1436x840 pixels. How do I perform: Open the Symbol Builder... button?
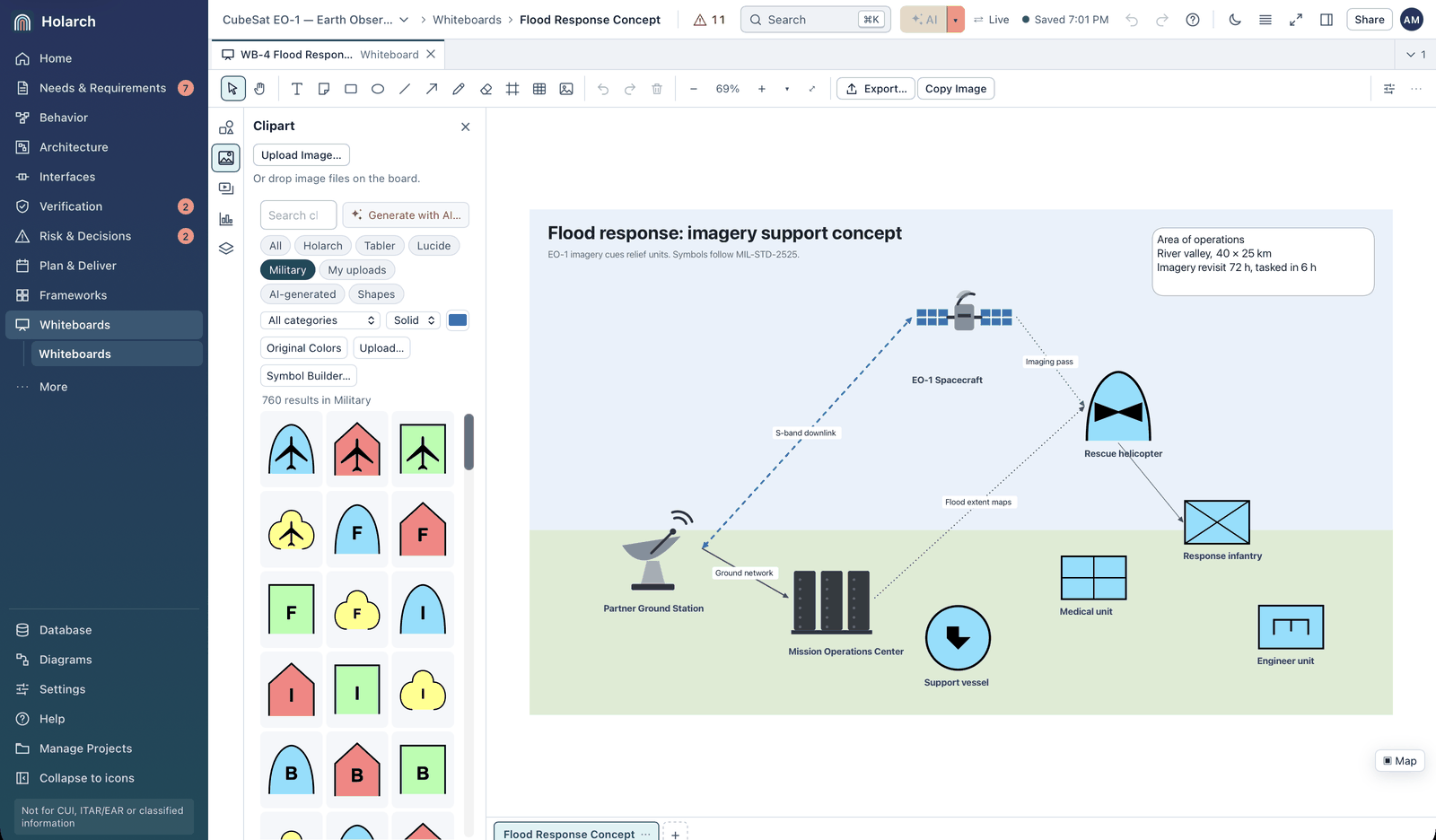pos(309,376)
